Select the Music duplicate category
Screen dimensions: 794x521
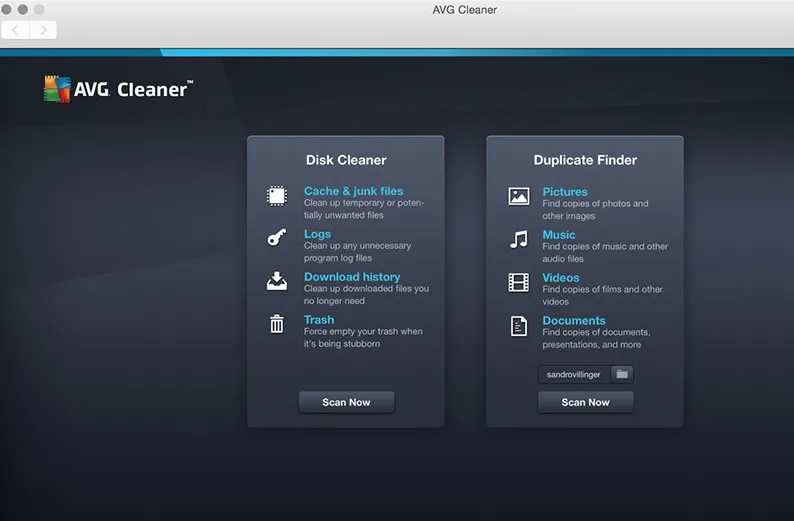click(559, 235)
